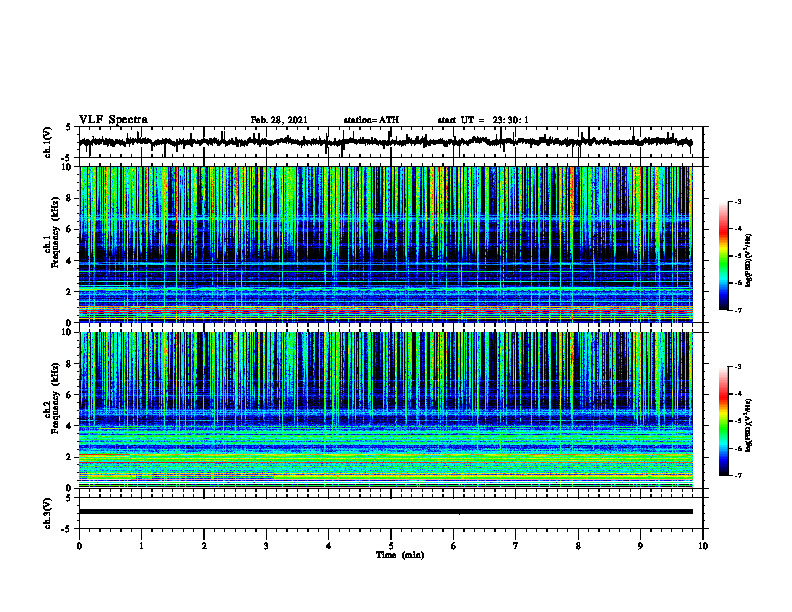Click the '-3' label on ch.2 colorbar
The width and height of the screenshot is (792, 612).
737,367
